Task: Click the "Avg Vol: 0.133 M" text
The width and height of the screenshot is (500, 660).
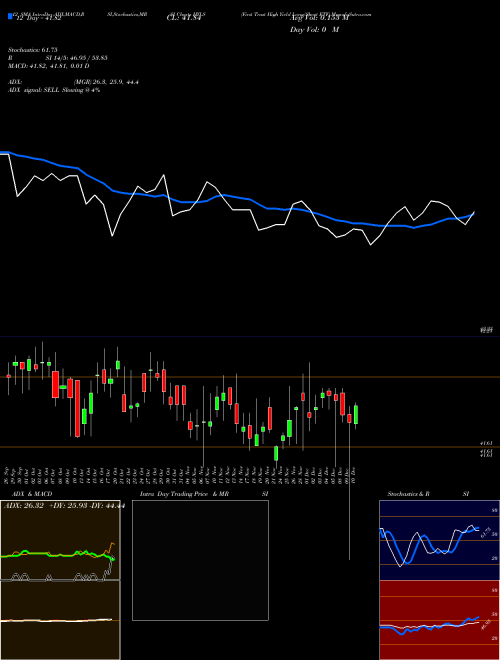Action: coord(319,19)
